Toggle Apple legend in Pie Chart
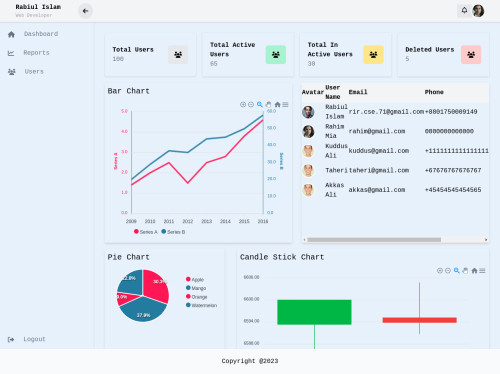Viewport: 500px width, 374px height. coord(195,279)
